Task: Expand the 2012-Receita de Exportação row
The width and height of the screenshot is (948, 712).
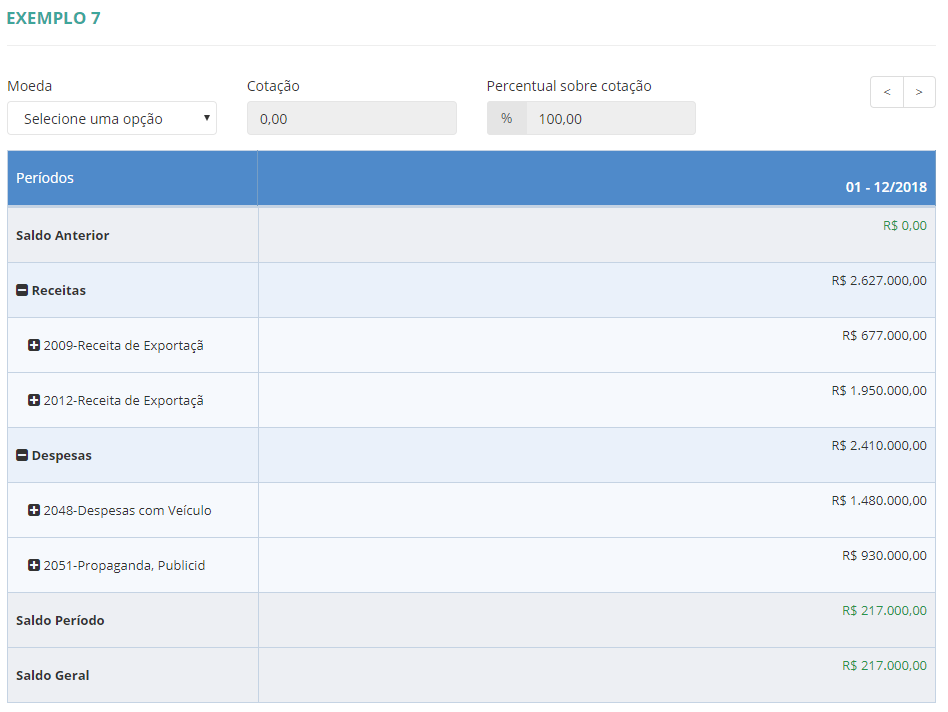Action: coord(34,401)
